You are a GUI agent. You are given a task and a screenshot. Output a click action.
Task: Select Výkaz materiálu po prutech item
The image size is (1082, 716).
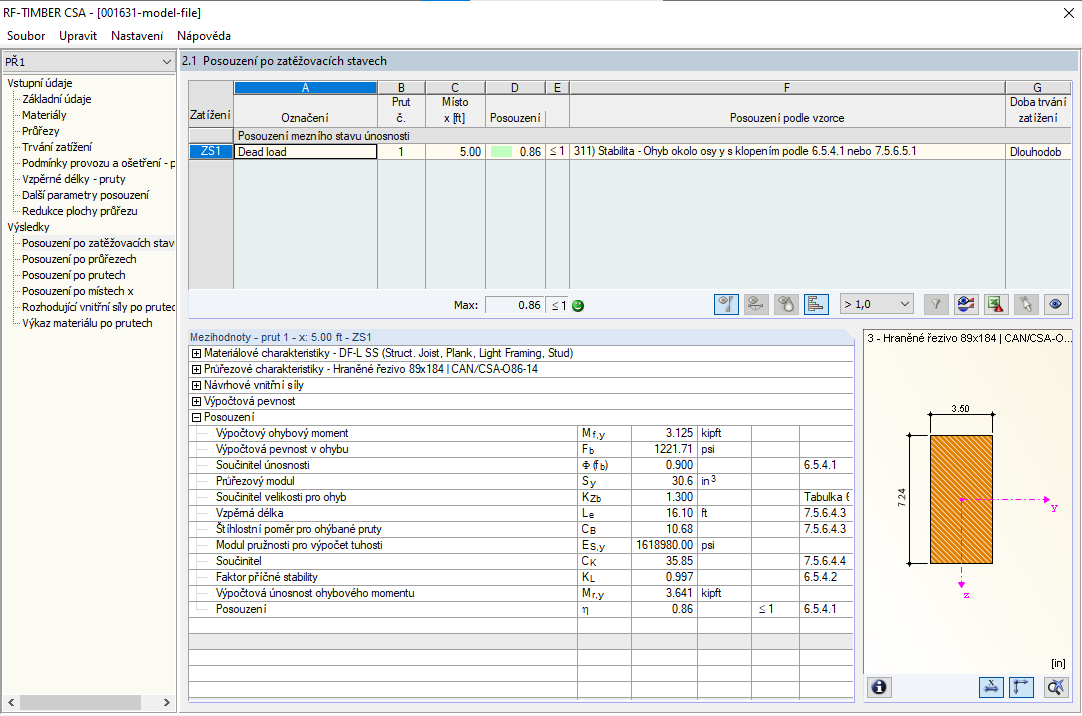tap(87, 323)
